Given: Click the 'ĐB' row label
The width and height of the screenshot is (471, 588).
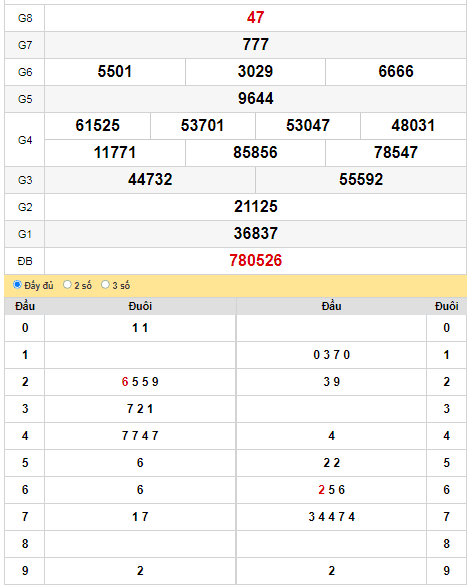Looking at the screenshot, I should (x=25, y=261).
